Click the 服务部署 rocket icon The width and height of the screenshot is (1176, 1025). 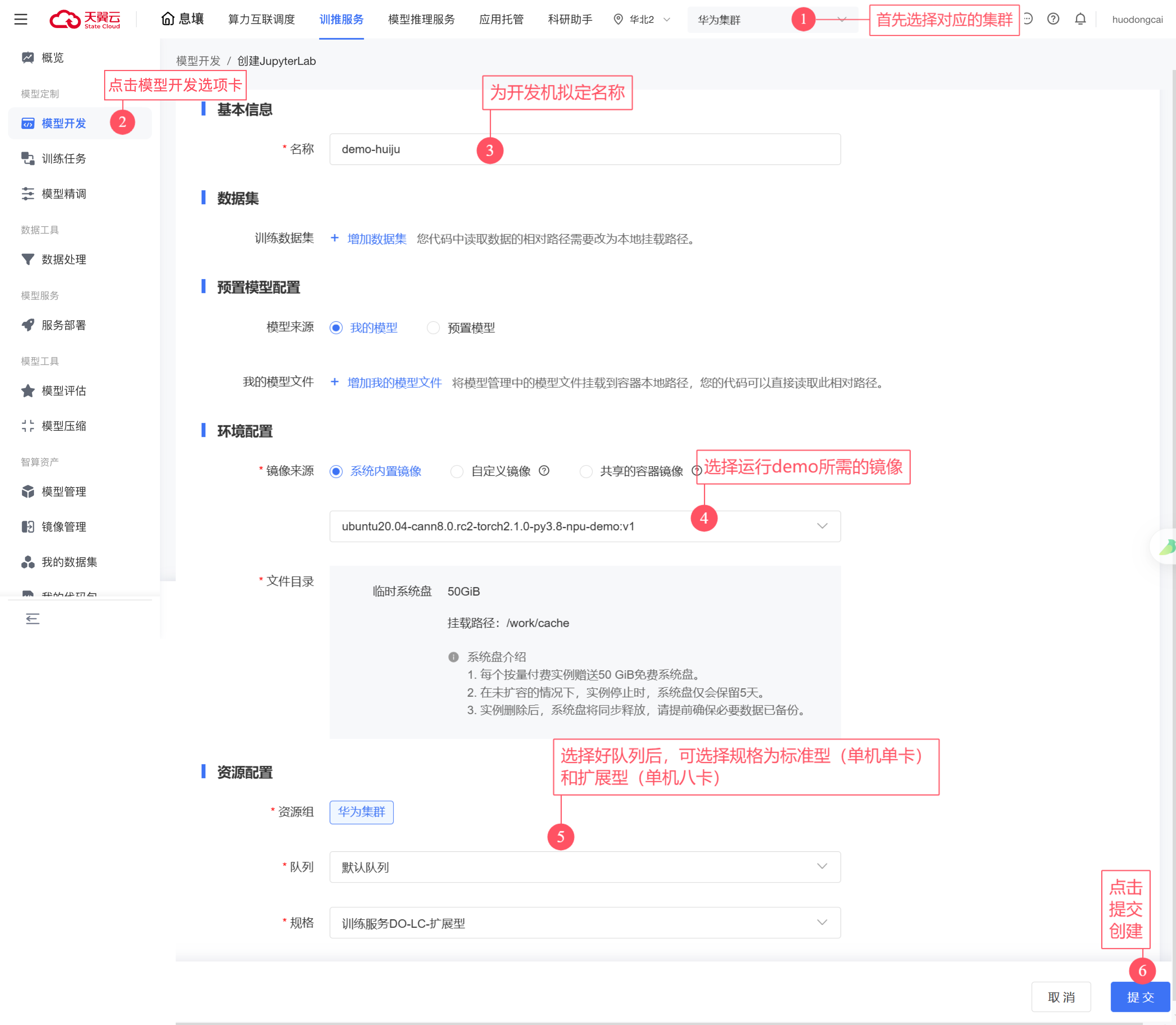[x=28, y=325]
